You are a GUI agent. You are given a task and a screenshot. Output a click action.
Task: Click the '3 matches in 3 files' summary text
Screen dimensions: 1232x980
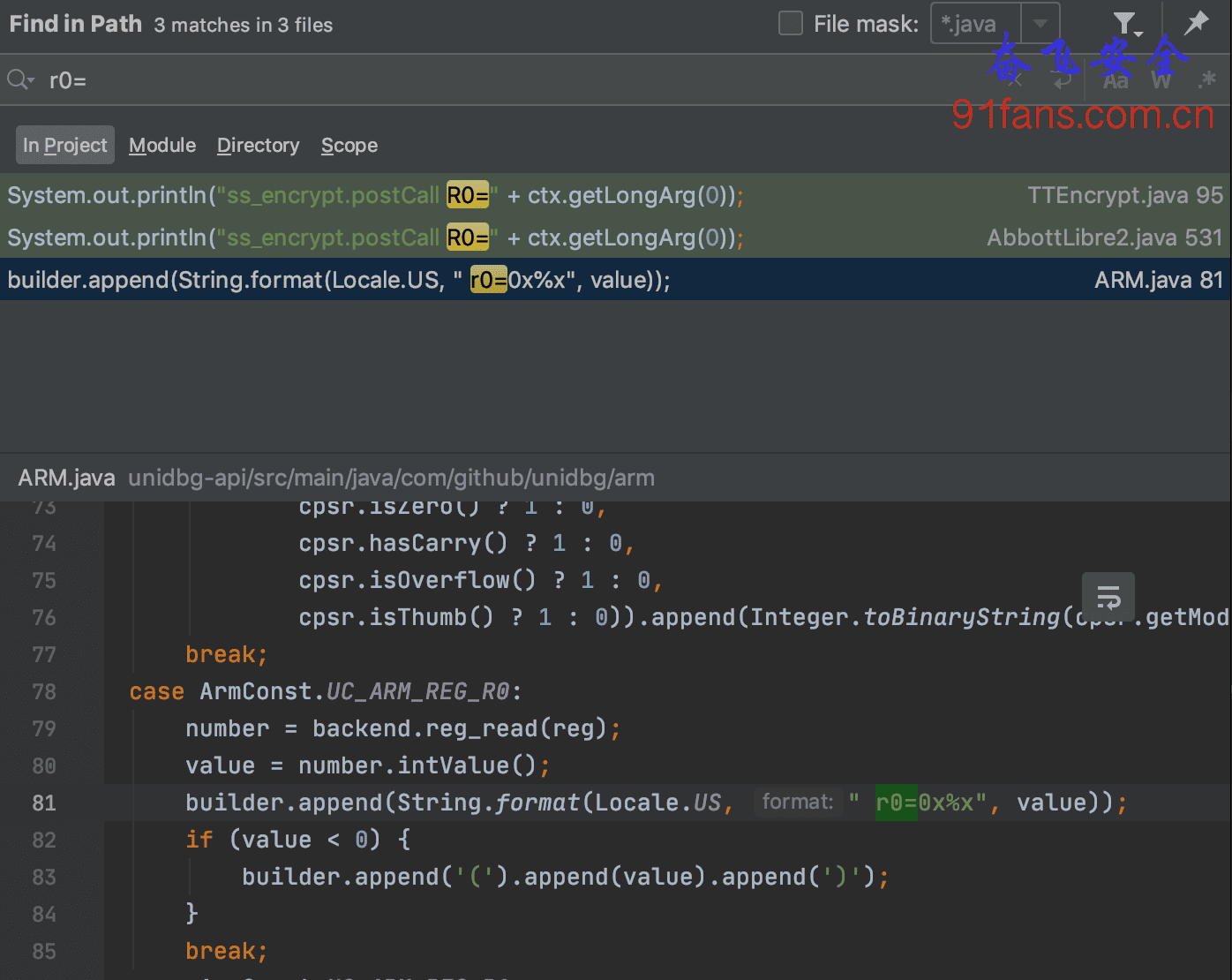[x=244, y=25]
